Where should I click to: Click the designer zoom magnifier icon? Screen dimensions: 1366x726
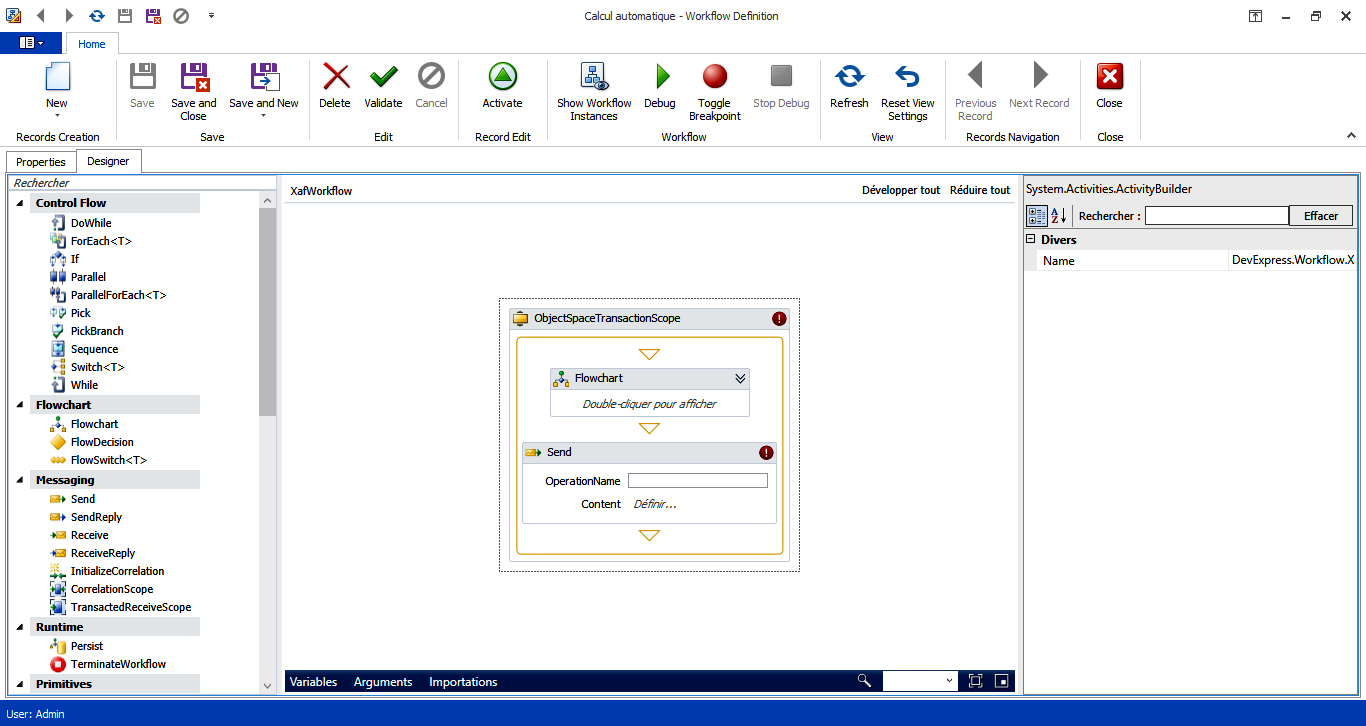pyautogui.click(x=864, y=681)
